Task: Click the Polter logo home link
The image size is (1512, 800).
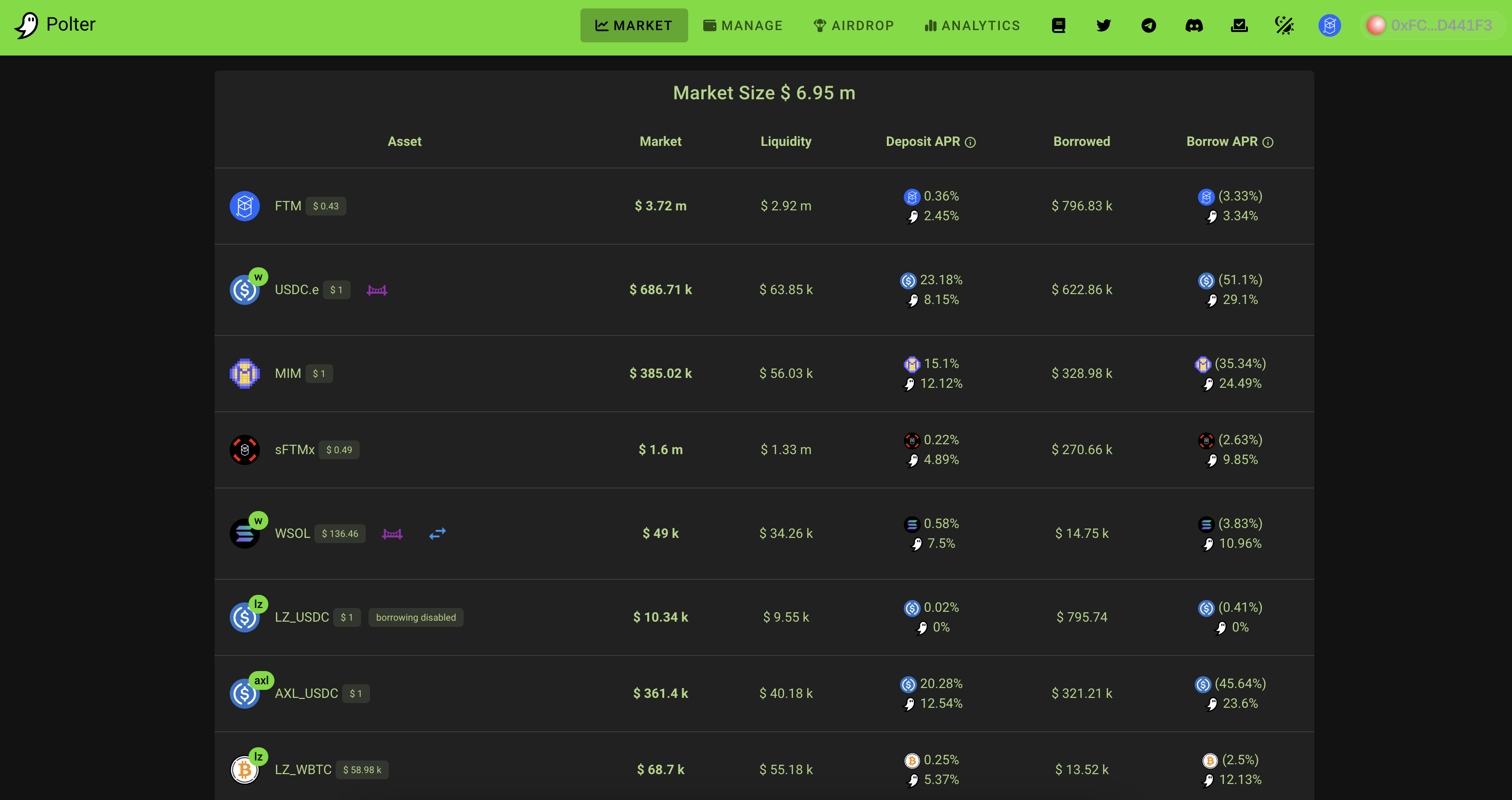Action: pos(55,24)
